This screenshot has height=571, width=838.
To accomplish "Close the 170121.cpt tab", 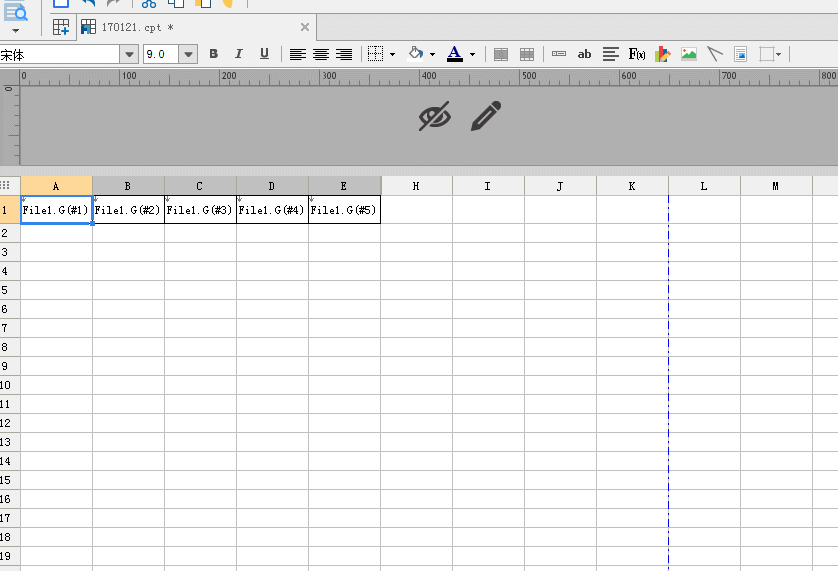I will click(x=305, y=27).
